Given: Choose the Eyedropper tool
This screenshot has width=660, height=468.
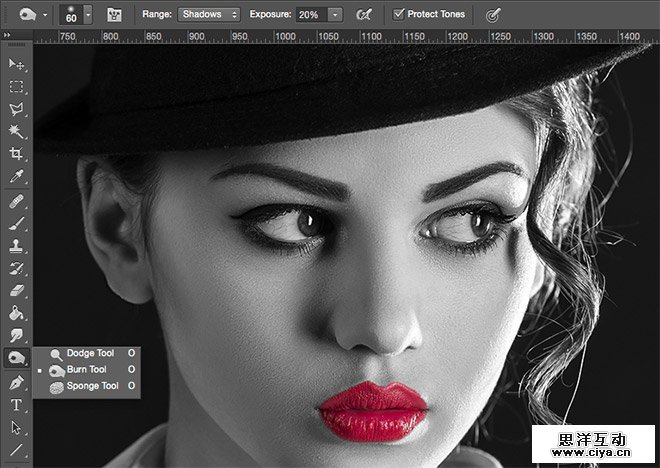Looking at the screenshot, I should 16,176.
